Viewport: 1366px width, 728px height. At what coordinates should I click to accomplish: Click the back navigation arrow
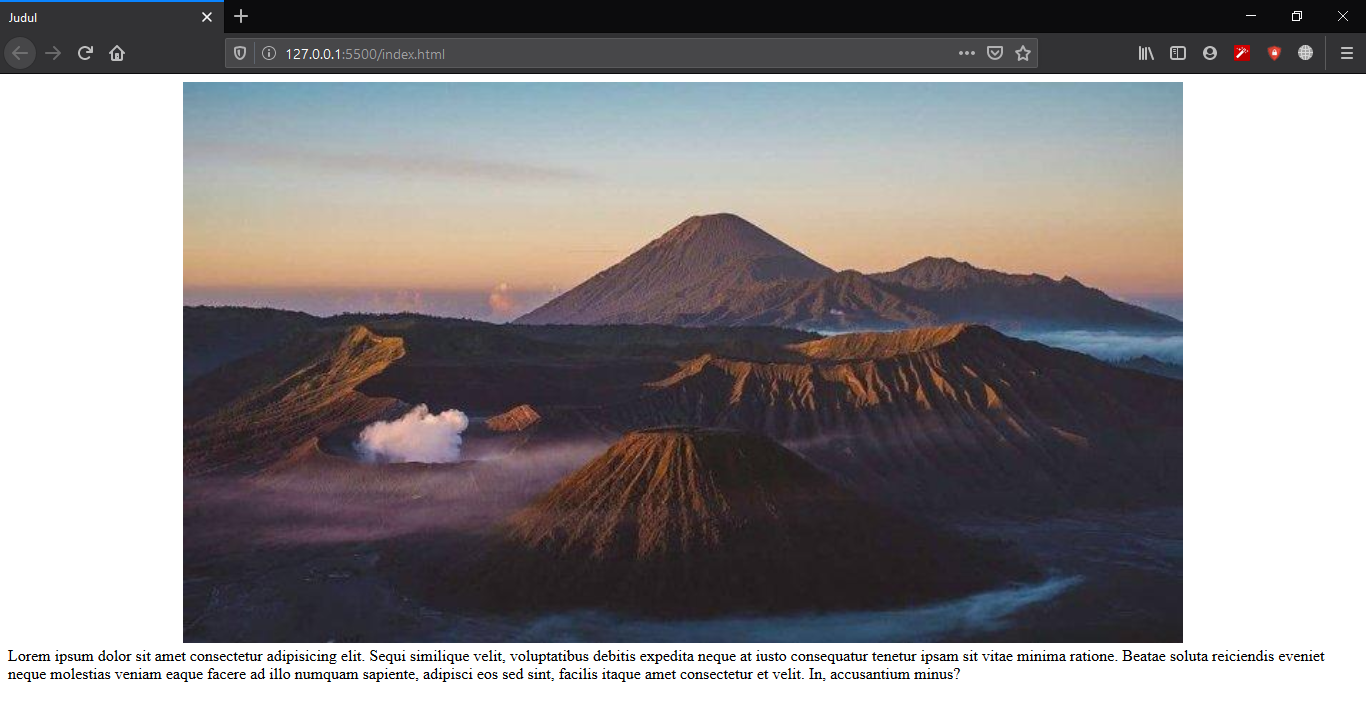tap(20, 53)
